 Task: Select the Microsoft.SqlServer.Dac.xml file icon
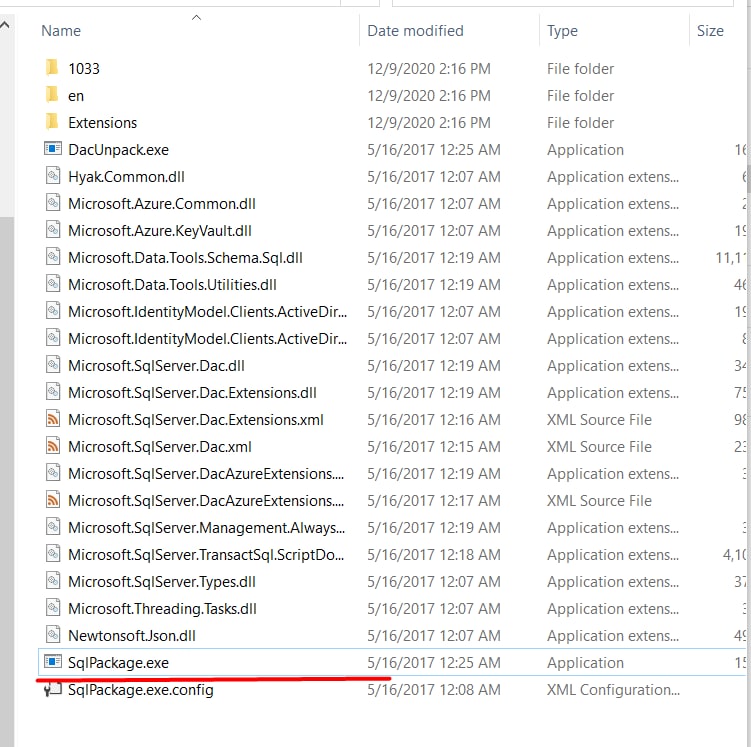(53, 446)
